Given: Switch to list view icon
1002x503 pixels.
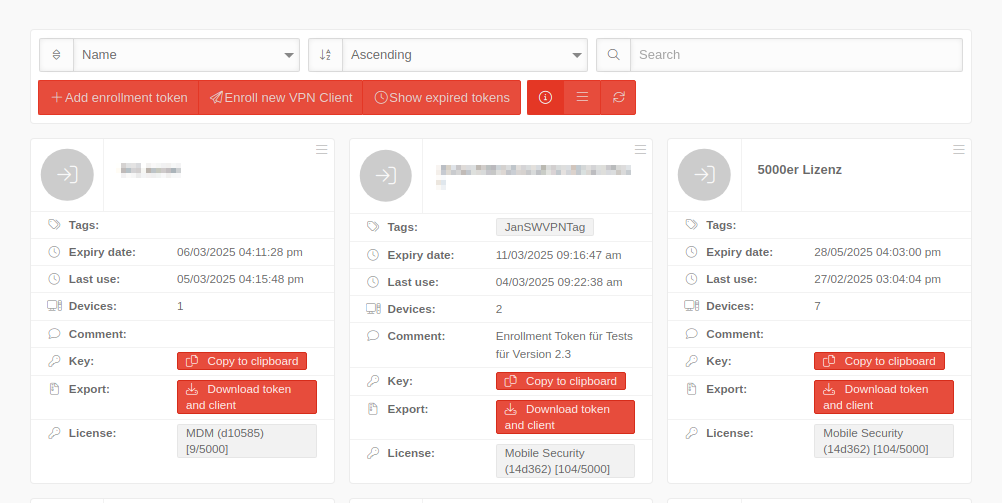Looking at the screenshot, I should click(582, 98).
